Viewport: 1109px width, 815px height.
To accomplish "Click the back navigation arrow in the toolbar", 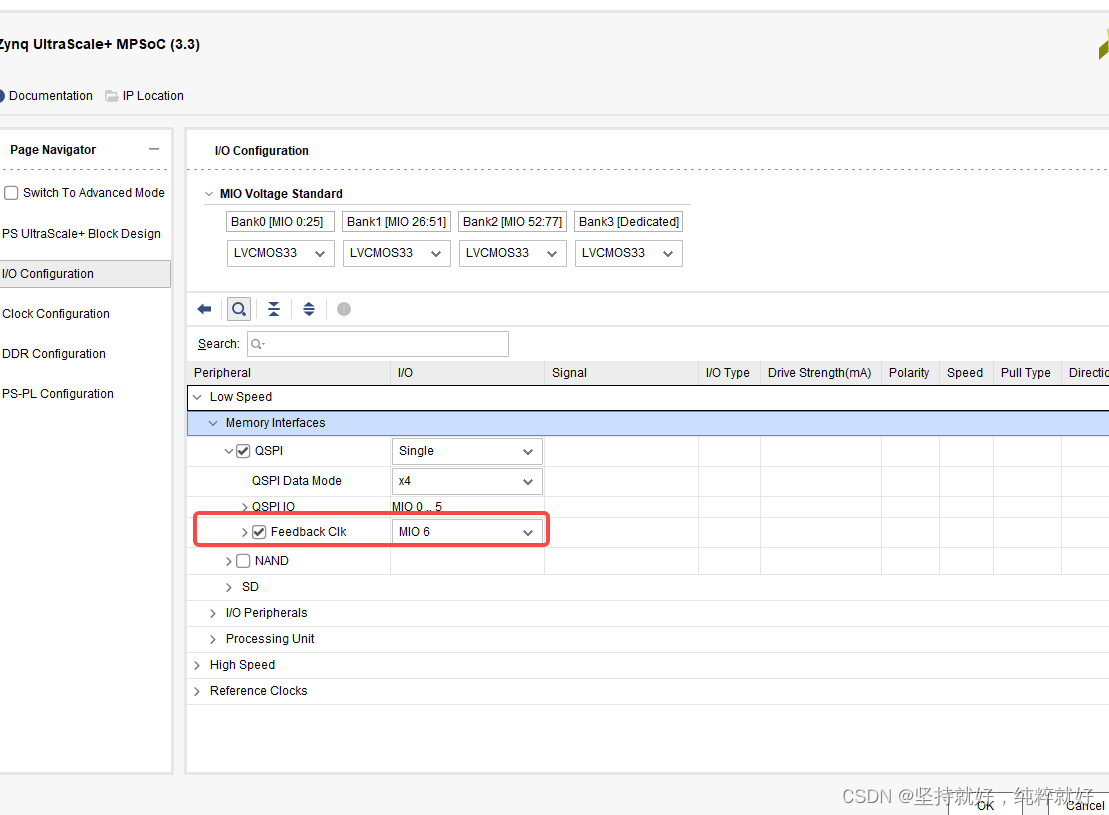I will pos(204,308).
